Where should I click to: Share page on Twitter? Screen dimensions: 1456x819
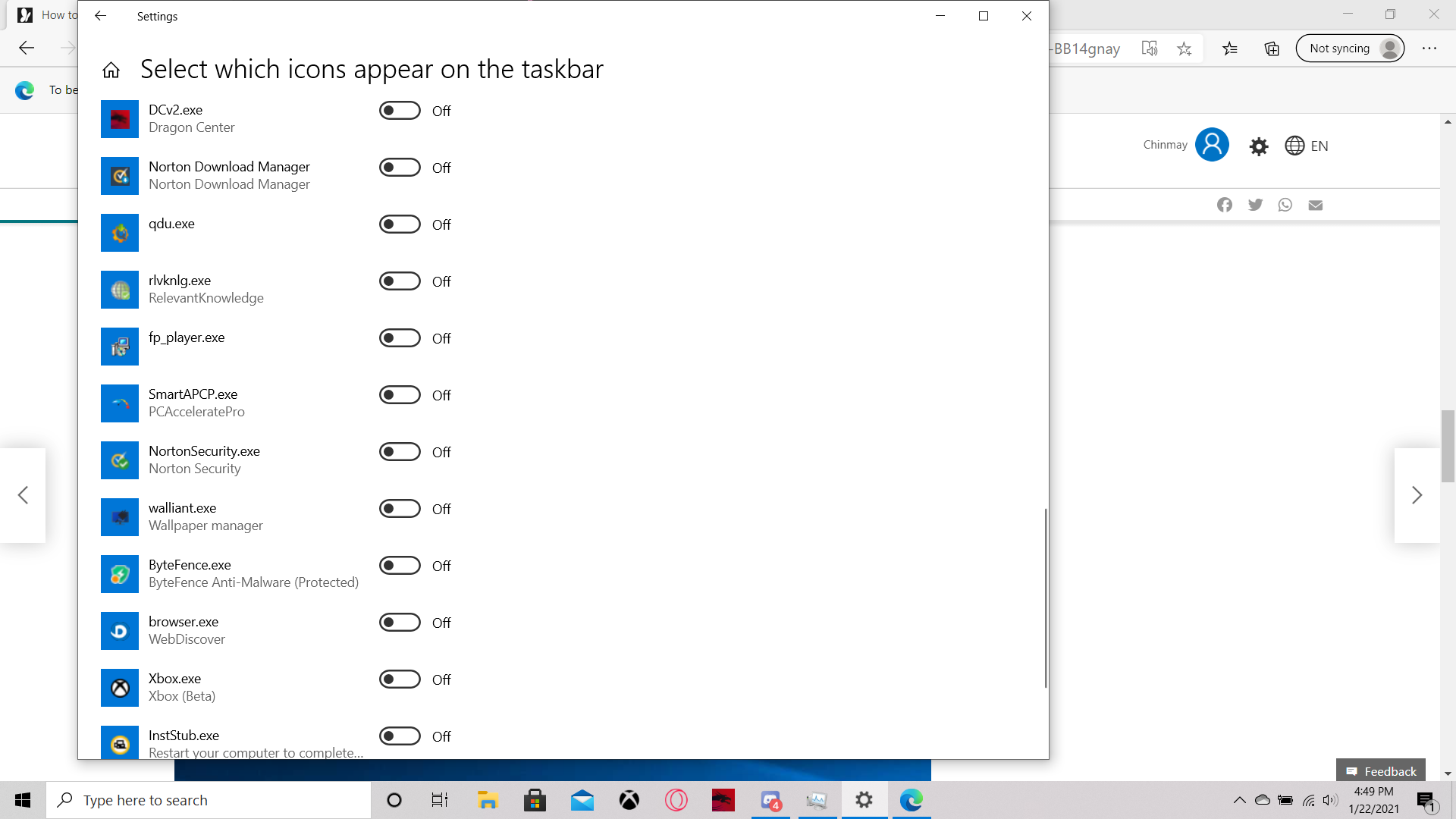click(1255, 205)
